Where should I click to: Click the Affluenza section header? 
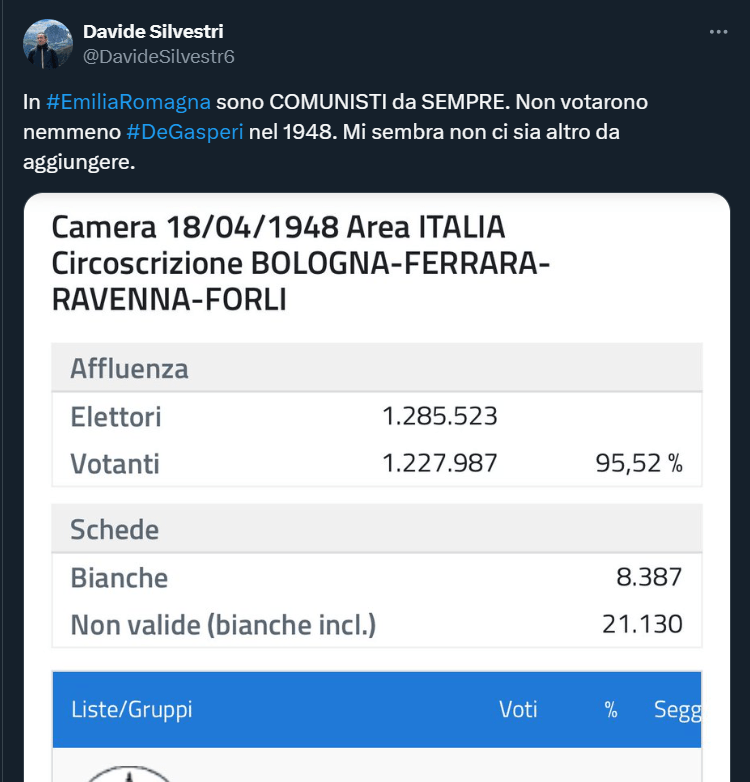point(129,368)
